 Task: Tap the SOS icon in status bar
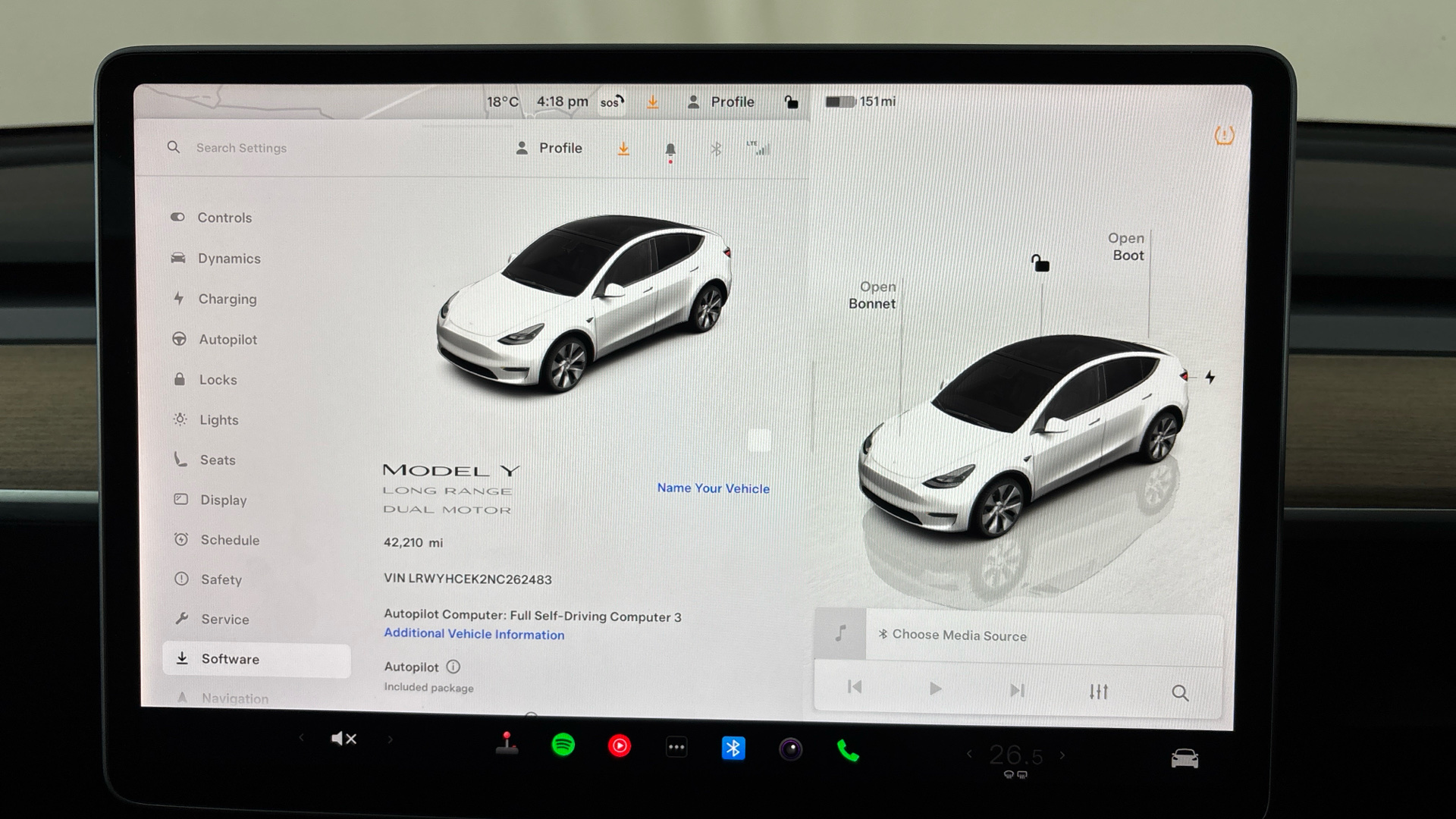(x=613, y=102)
